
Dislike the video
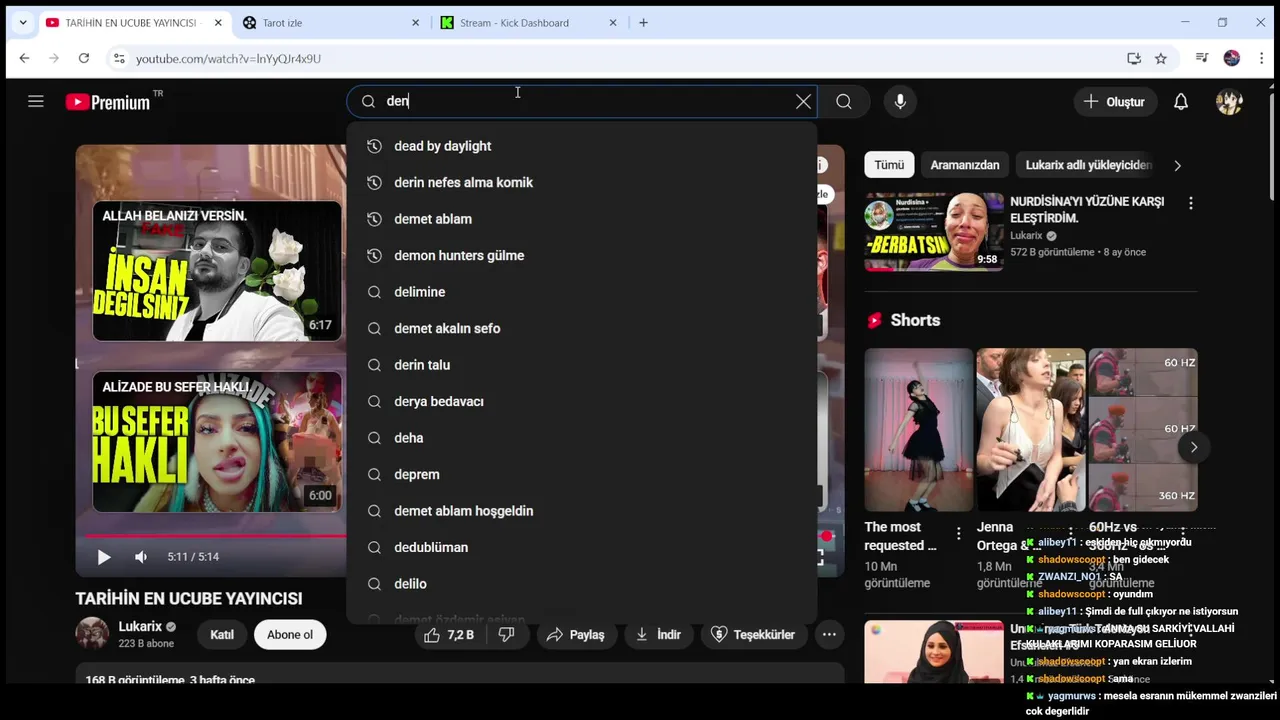506,635
